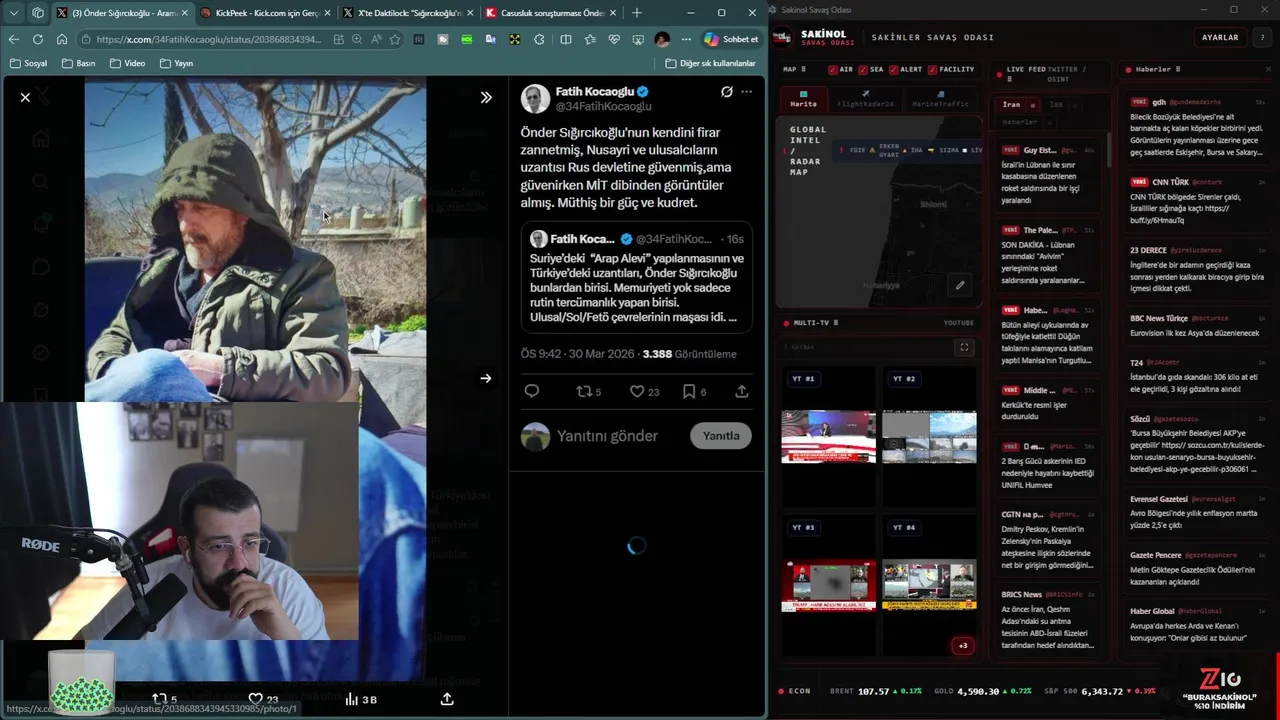Click the reply speech-bubble icon on tweet
The image size is (1280, 720).
(x=532, y=391)
